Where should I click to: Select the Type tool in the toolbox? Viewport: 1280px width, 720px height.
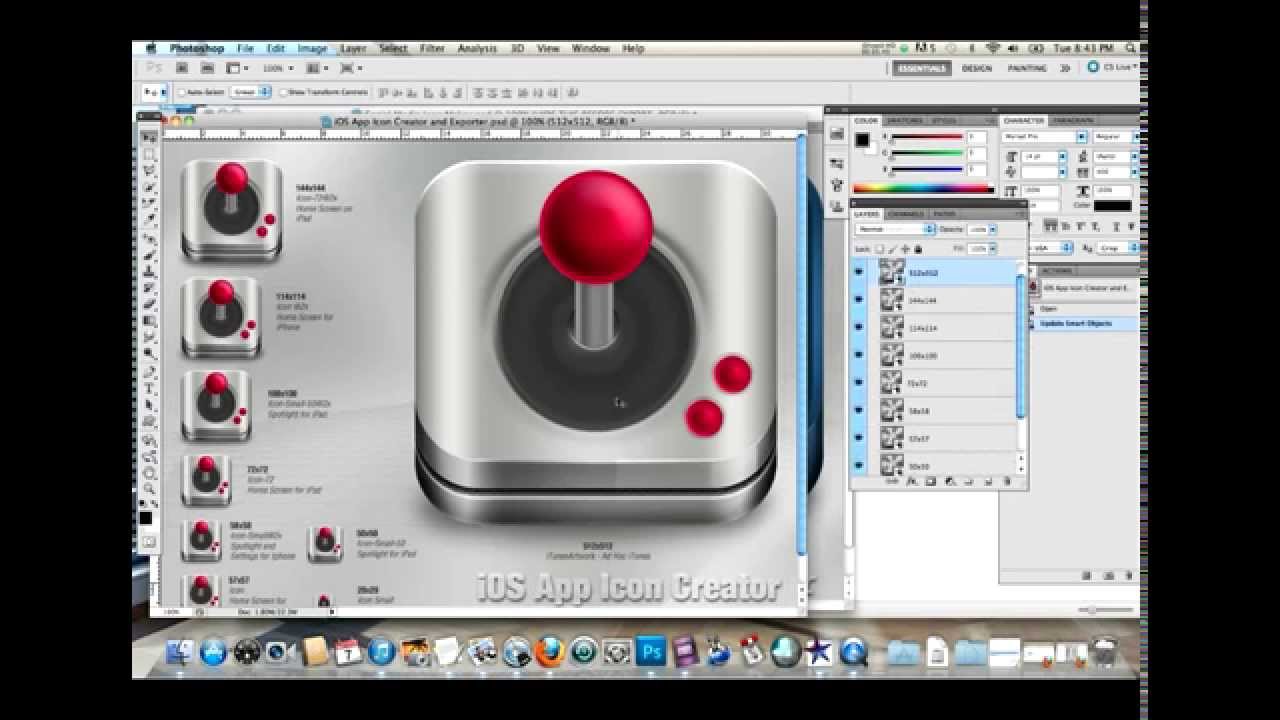(x=149, y=388)
